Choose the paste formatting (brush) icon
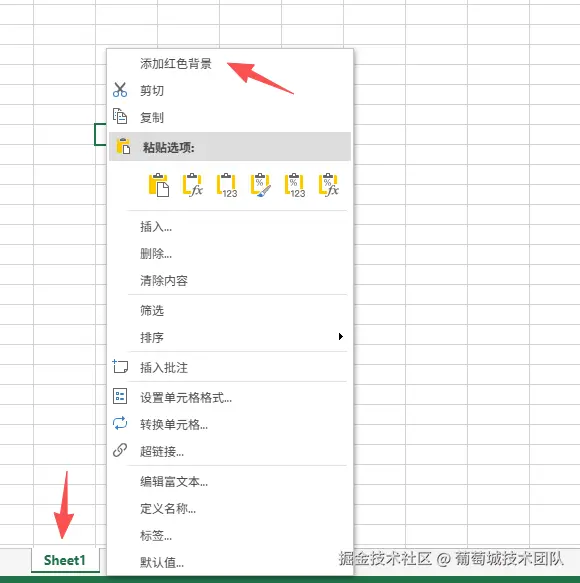Viewport: 580px width, 583px height. coord(261,185)
